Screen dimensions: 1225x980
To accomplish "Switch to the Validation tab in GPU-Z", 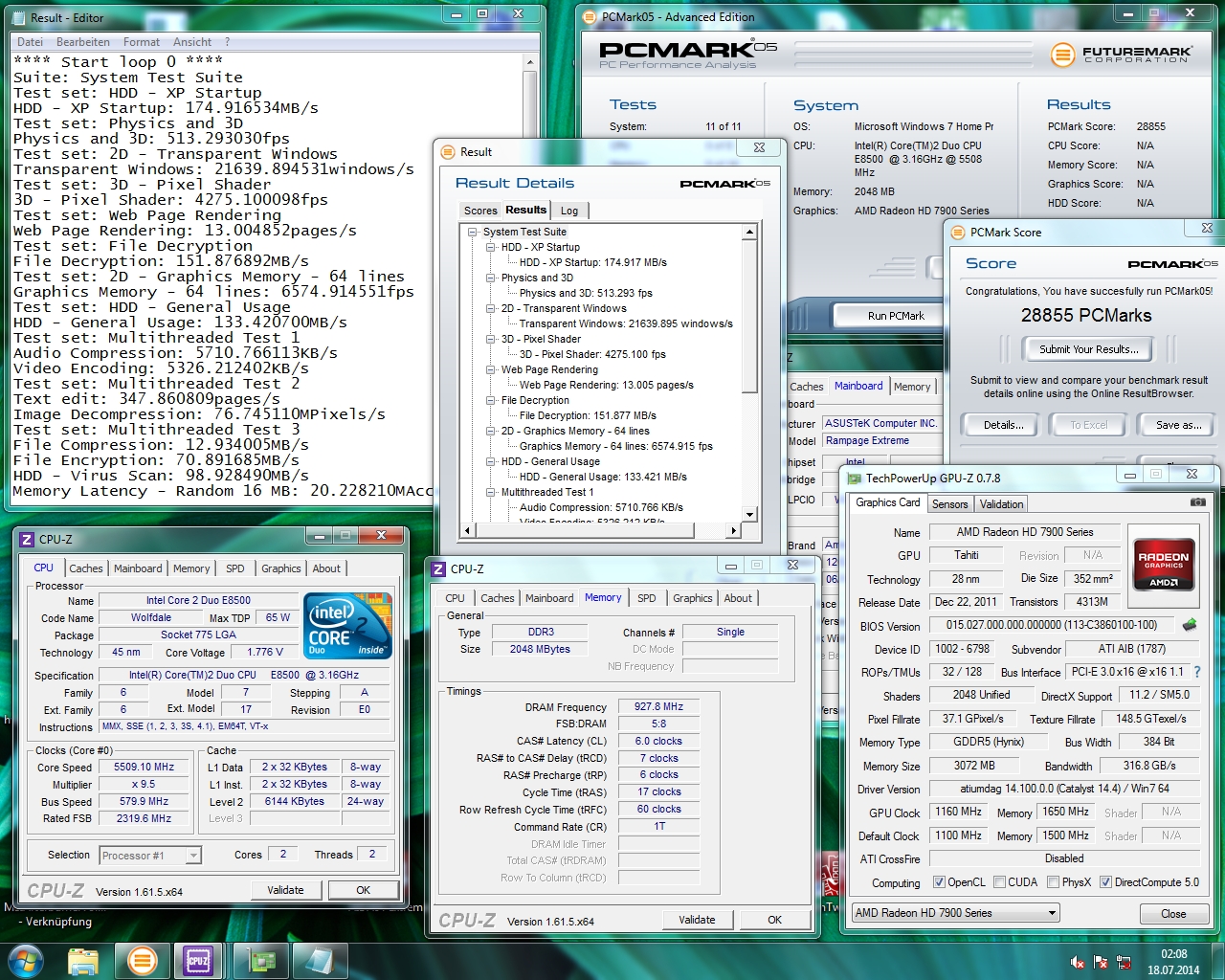I will 1002,504.
